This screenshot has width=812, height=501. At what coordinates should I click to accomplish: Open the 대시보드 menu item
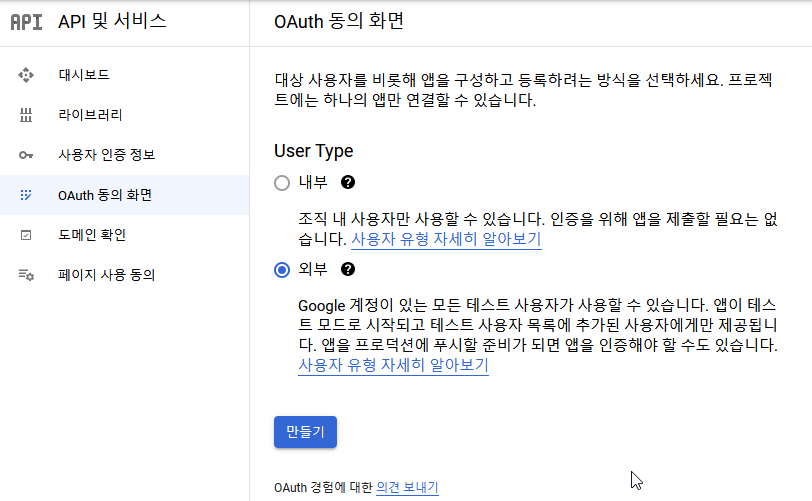click(124, 75)
